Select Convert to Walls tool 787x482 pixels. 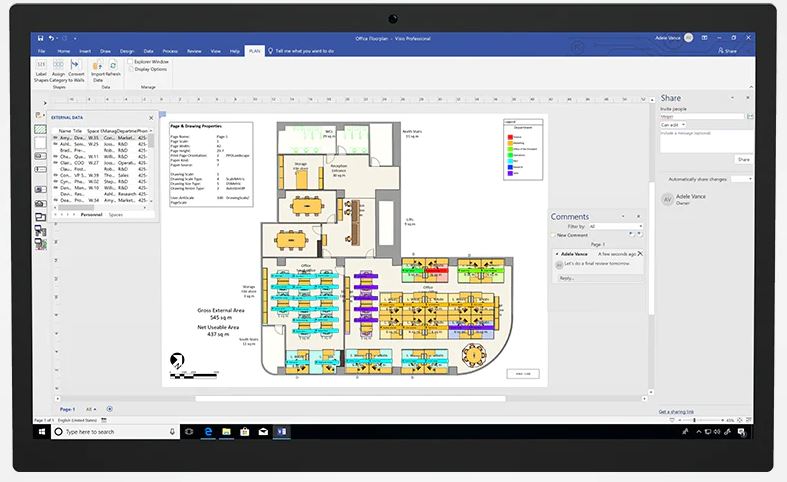coord(75,66)
